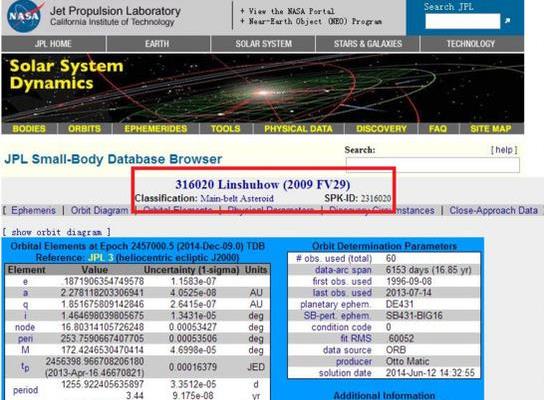Open the JPL 3 reference link
The height and width of the screenshot is (400, 544).
click(101, 258)
